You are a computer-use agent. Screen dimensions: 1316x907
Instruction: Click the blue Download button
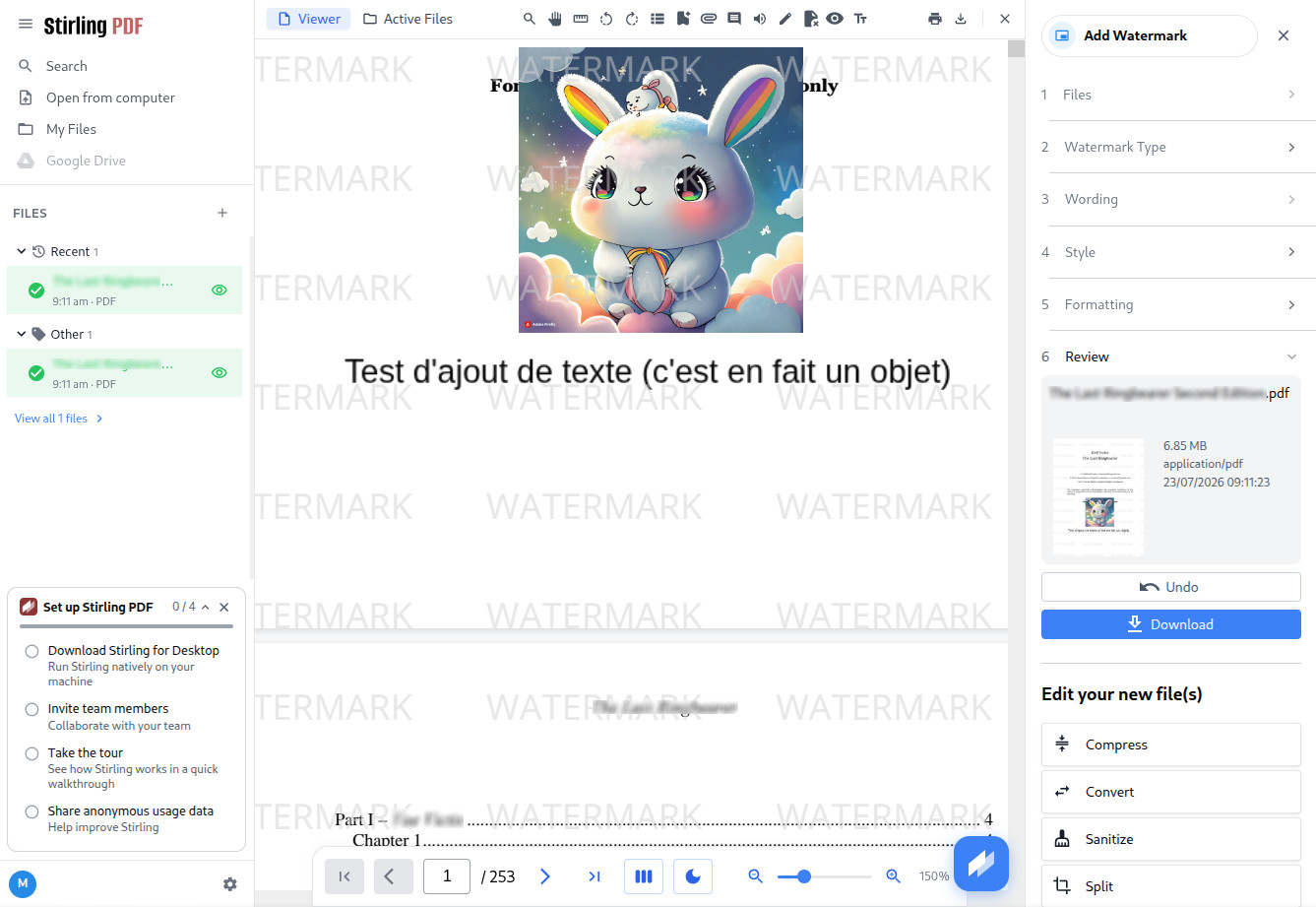pos(1171,624)
